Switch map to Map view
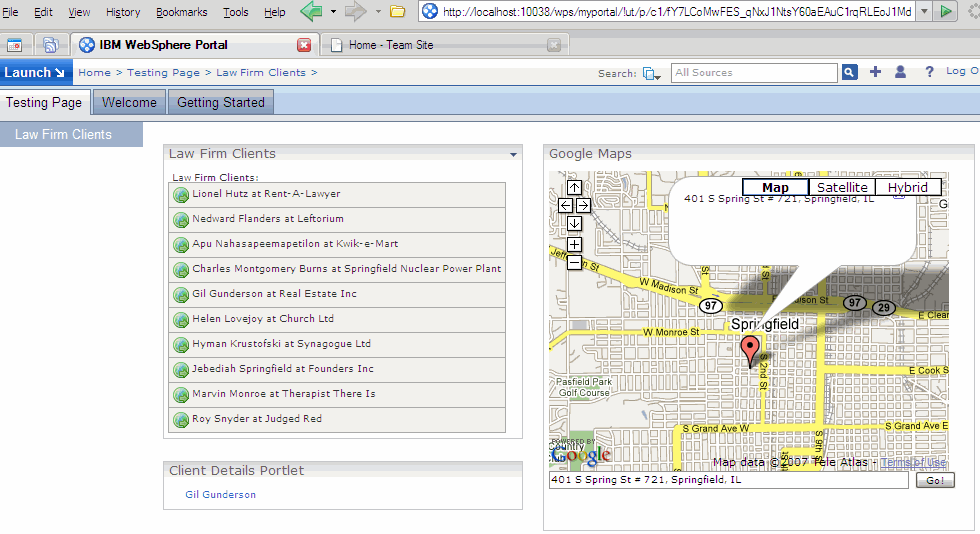Screen dimensions: 980x534 pyautogui.click(x=775, y=188)
